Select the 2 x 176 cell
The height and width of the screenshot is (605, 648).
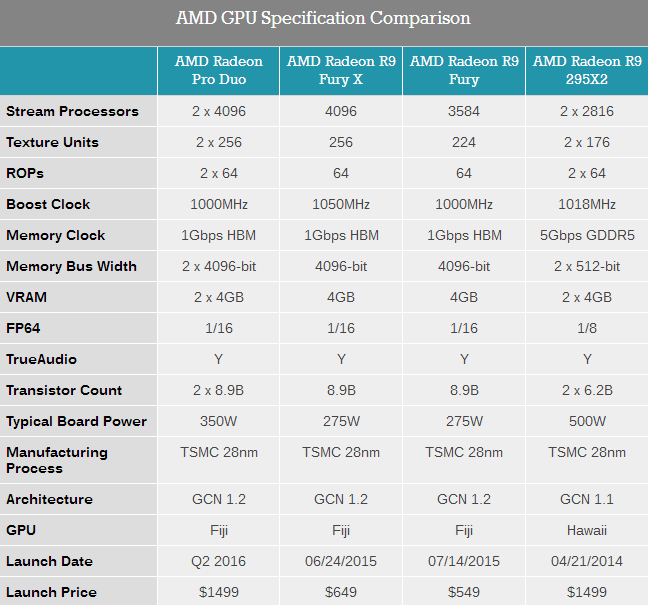tap(587, 142)
